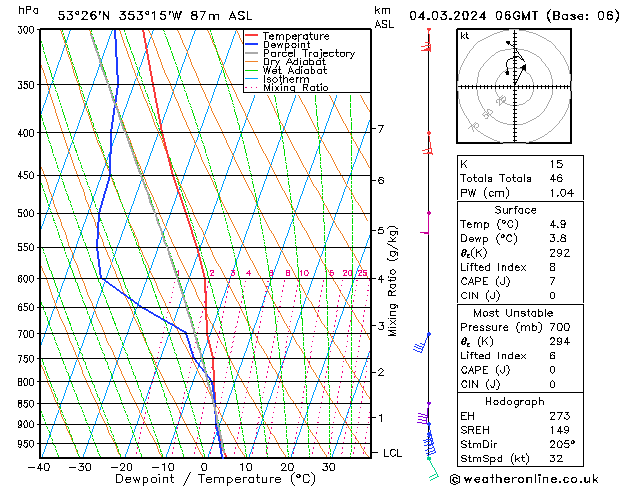Click the Surface 'CAPE (J)' value 7
This screenshot has width=629, height=486.
point(552,281)
